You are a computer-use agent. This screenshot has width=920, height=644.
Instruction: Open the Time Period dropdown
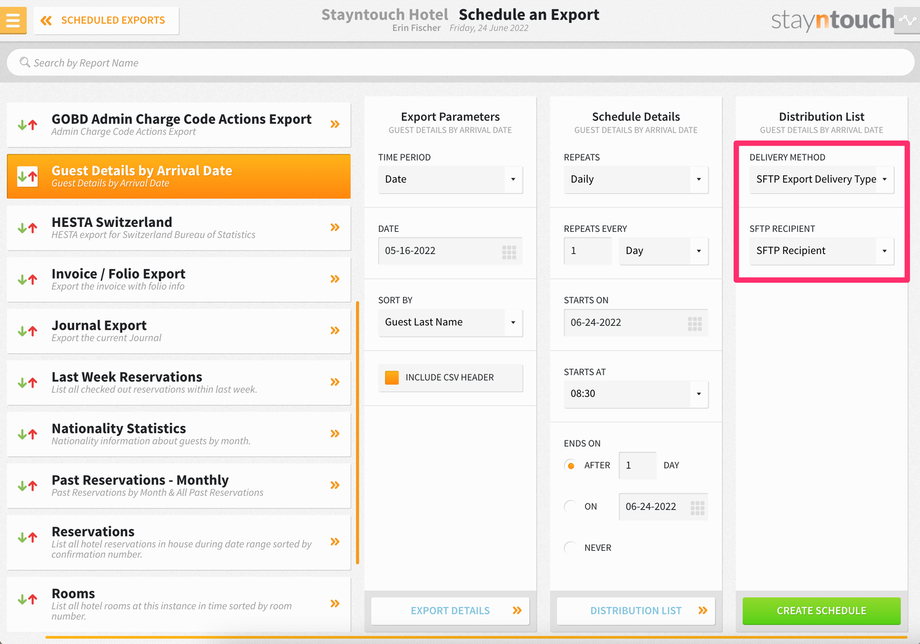[x=450, y=179]
